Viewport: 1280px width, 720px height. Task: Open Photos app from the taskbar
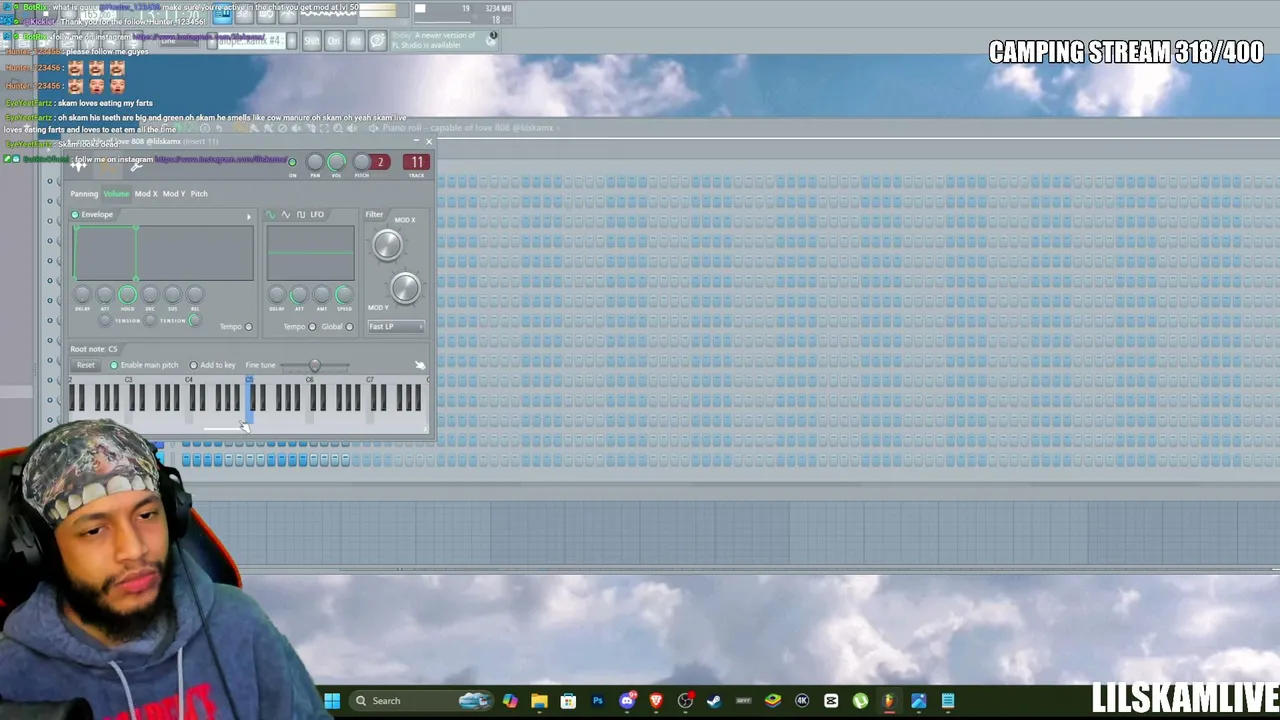click(918, 701)
